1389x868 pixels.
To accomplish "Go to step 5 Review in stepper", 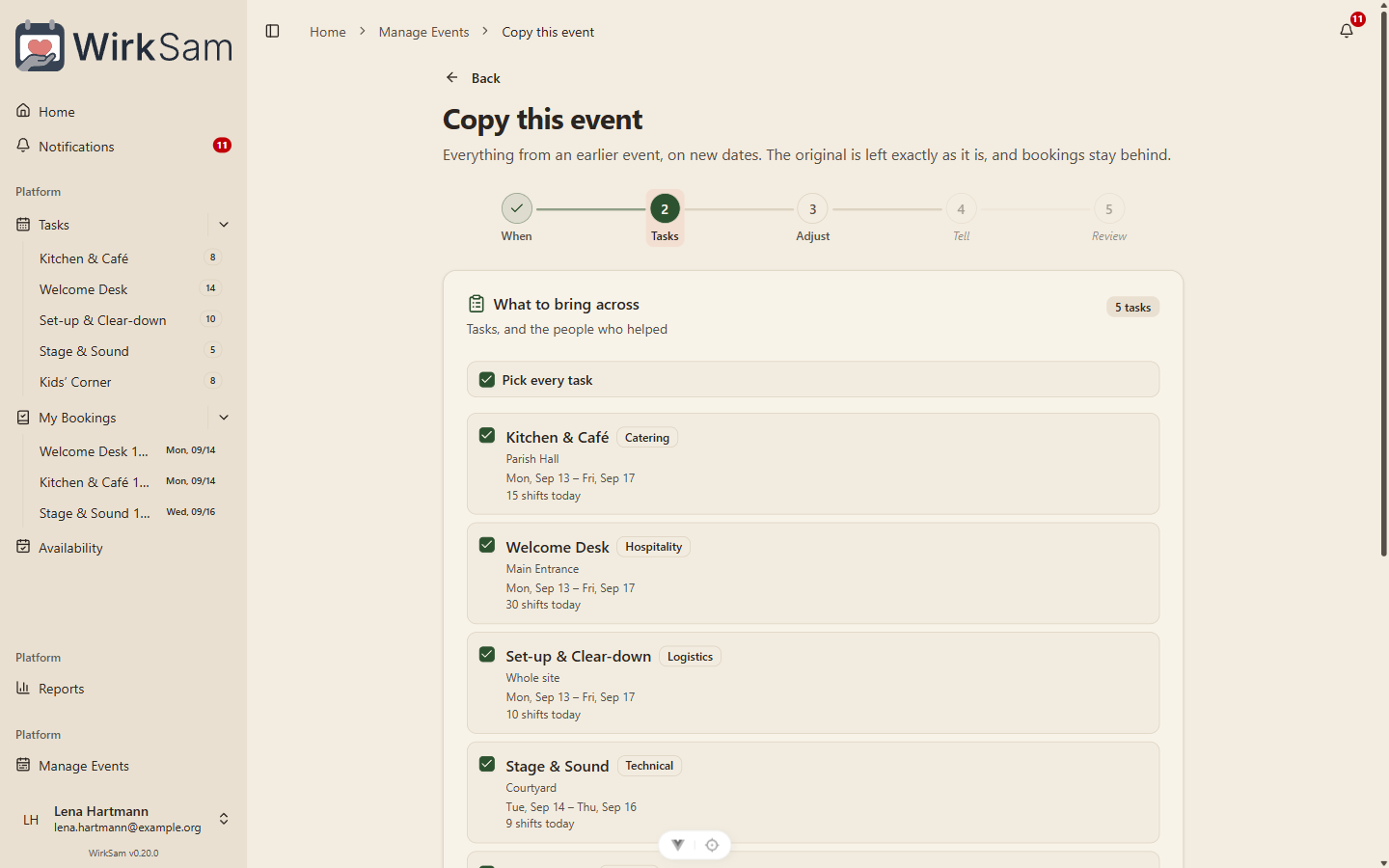I will (1109, 218).
